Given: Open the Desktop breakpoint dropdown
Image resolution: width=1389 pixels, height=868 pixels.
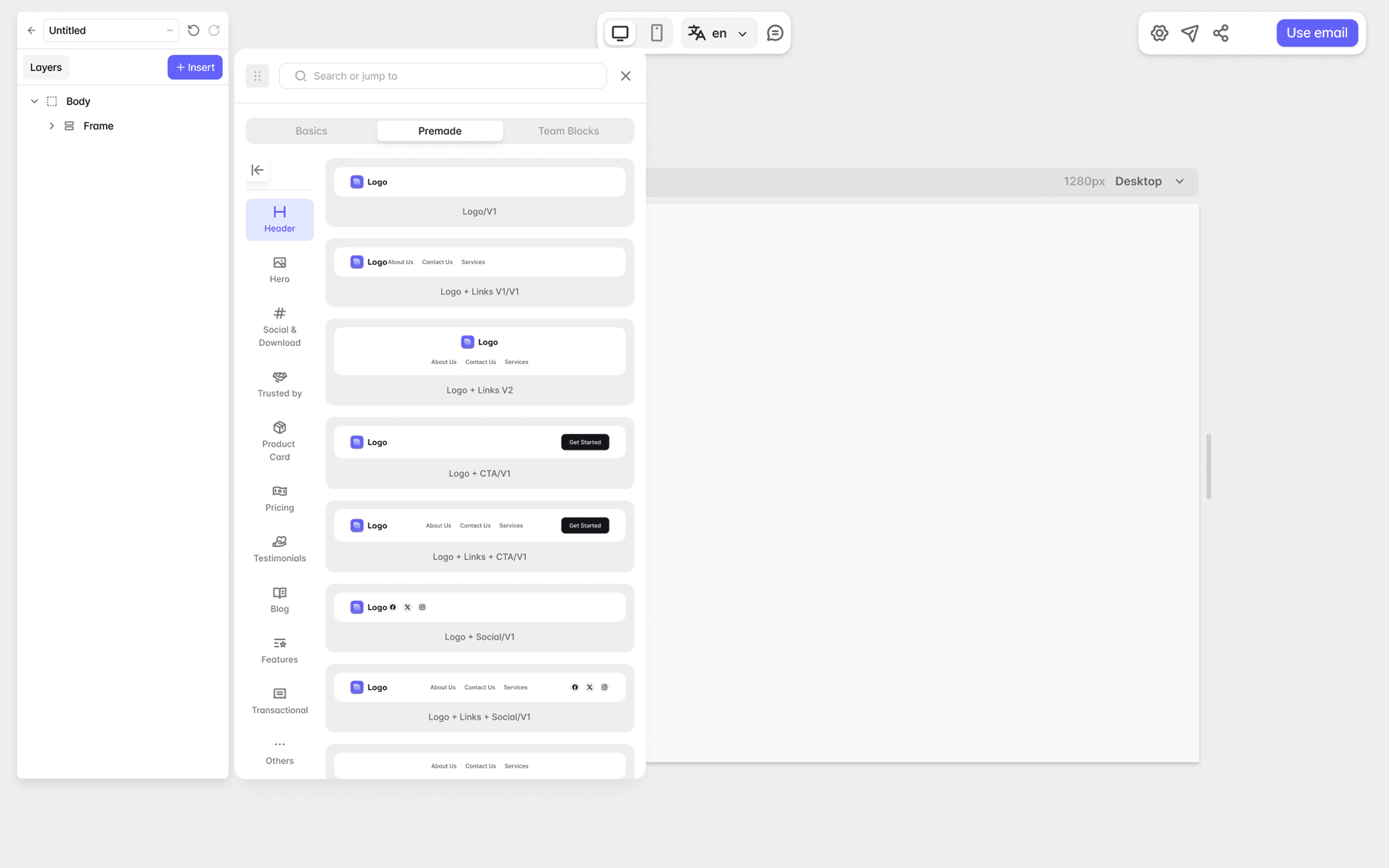Looking at the screenshot, I should tap(1149, 181).
